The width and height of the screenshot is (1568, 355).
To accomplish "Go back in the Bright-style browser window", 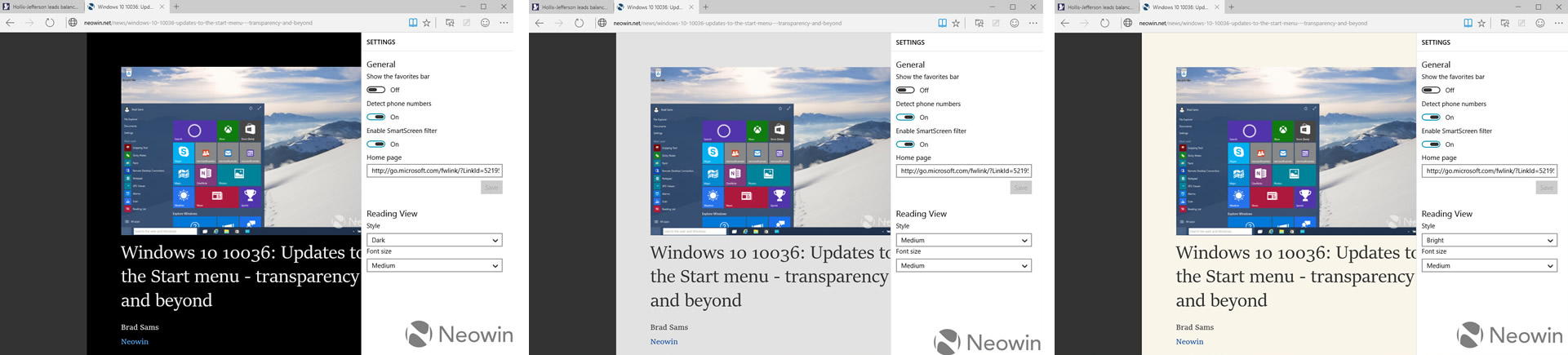I will [x=1064, y=23].
